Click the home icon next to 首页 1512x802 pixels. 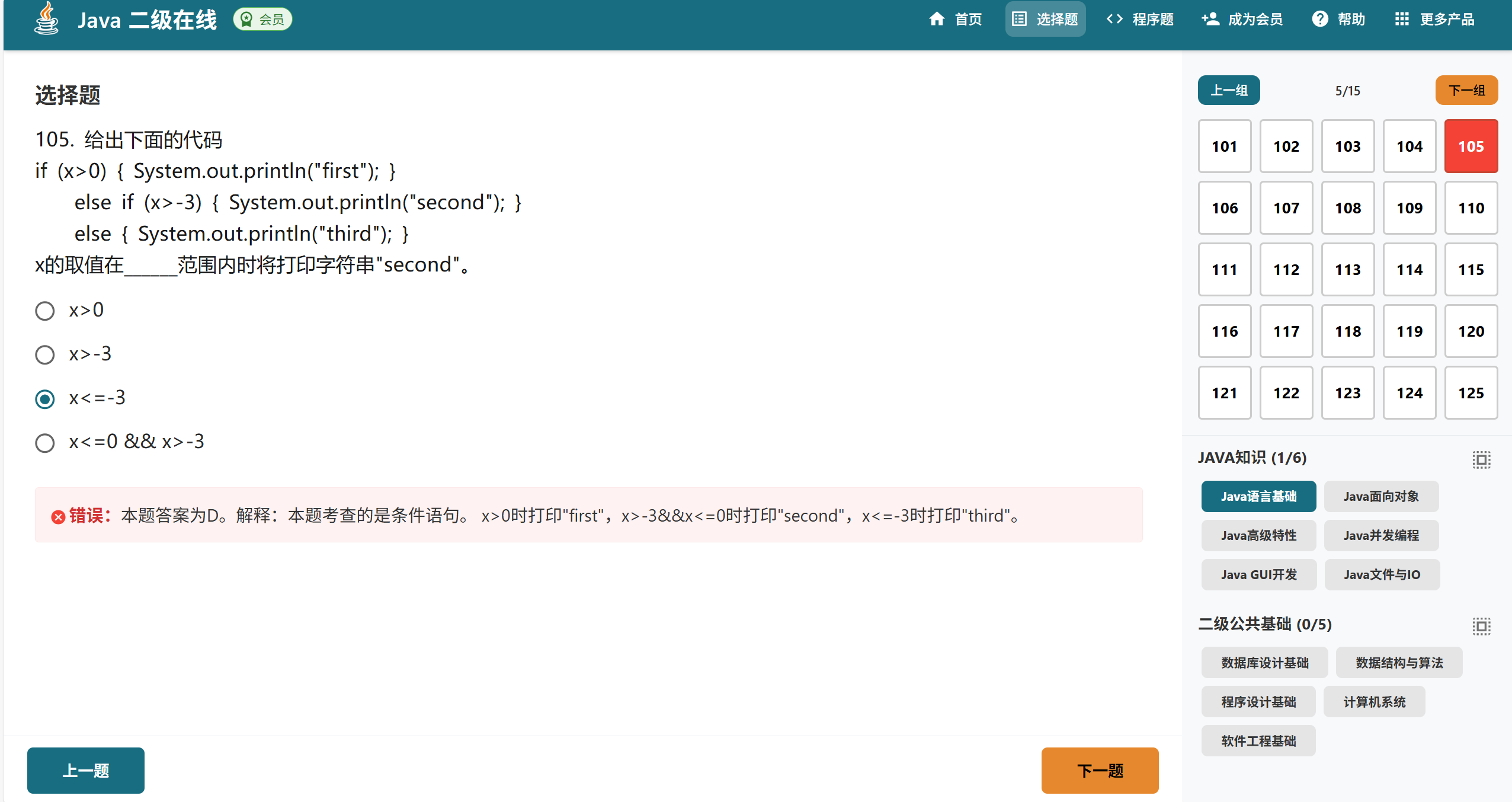click(937, 19)
